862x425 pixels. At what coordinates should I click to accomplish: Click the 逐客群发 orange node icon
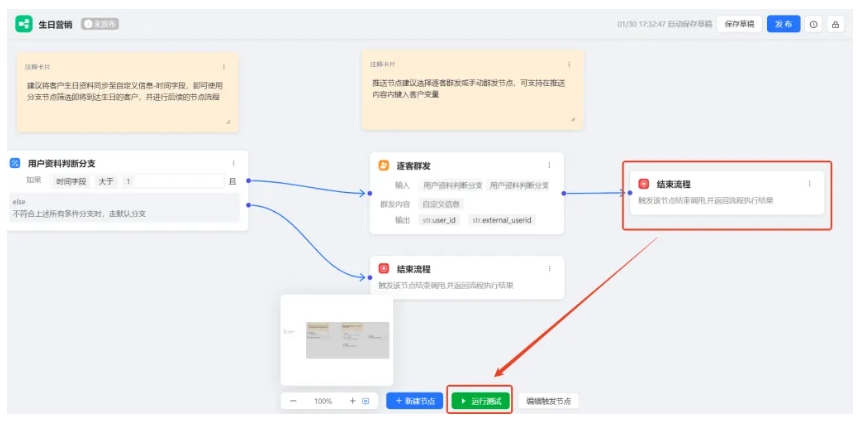click(x=384, y=165)
